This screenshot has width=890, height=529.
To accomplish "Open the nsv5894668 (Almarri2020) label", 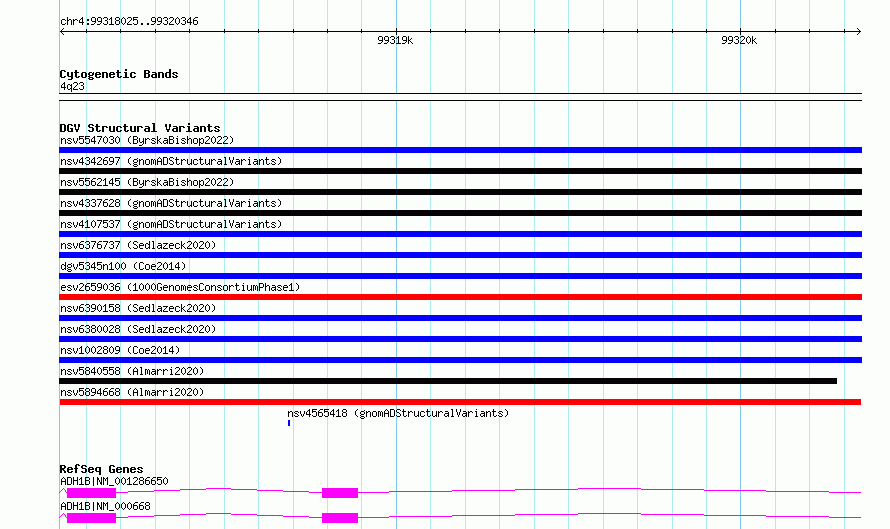I will point(132,392).
